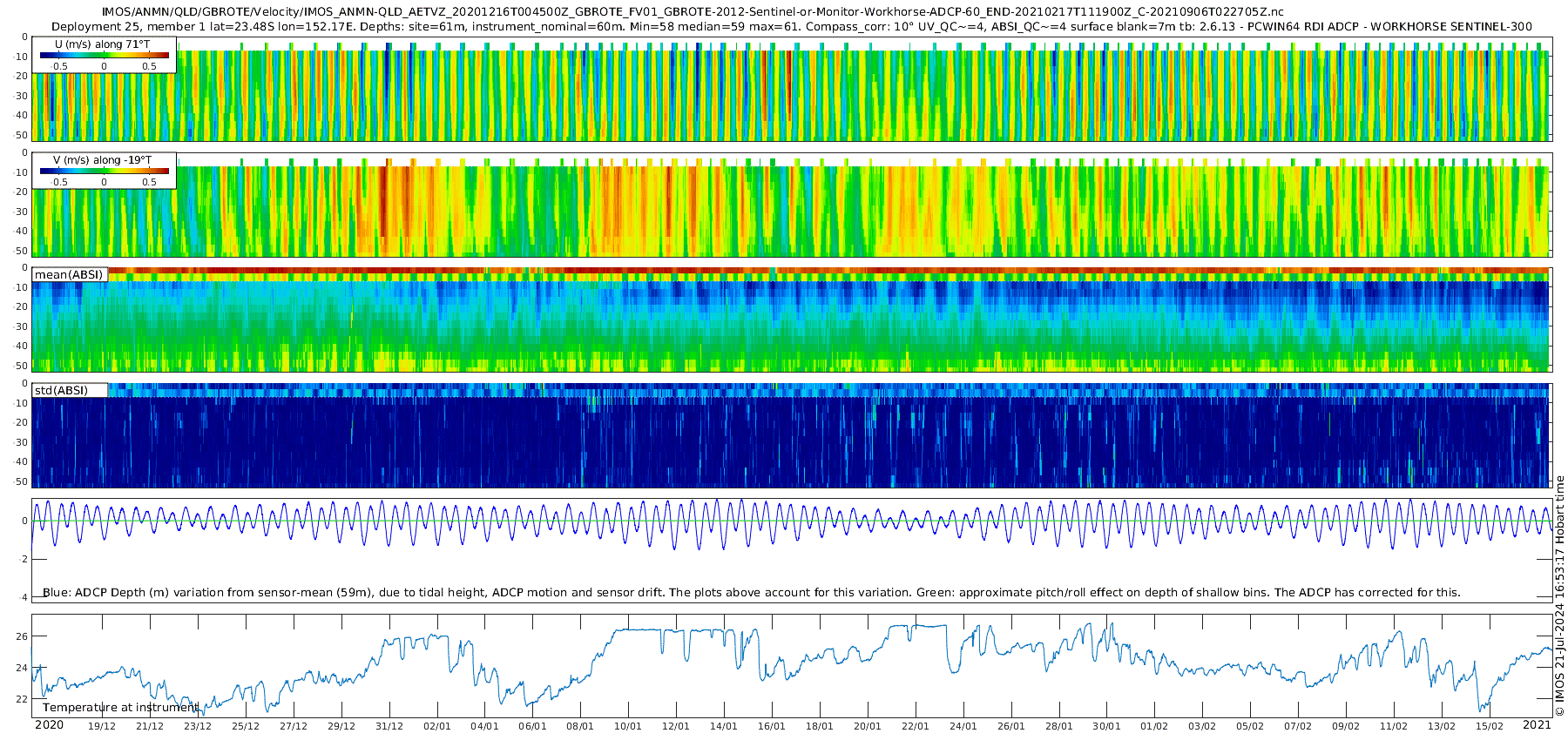
Task: Click the 22 tick on temperature axis
Action: (22, 699)
